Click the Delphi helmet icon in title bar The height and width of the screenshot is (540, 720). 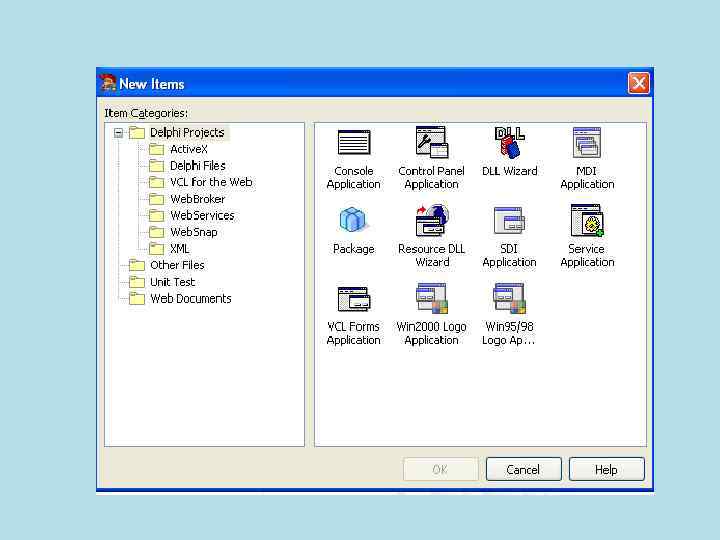[x=108, y=83]
